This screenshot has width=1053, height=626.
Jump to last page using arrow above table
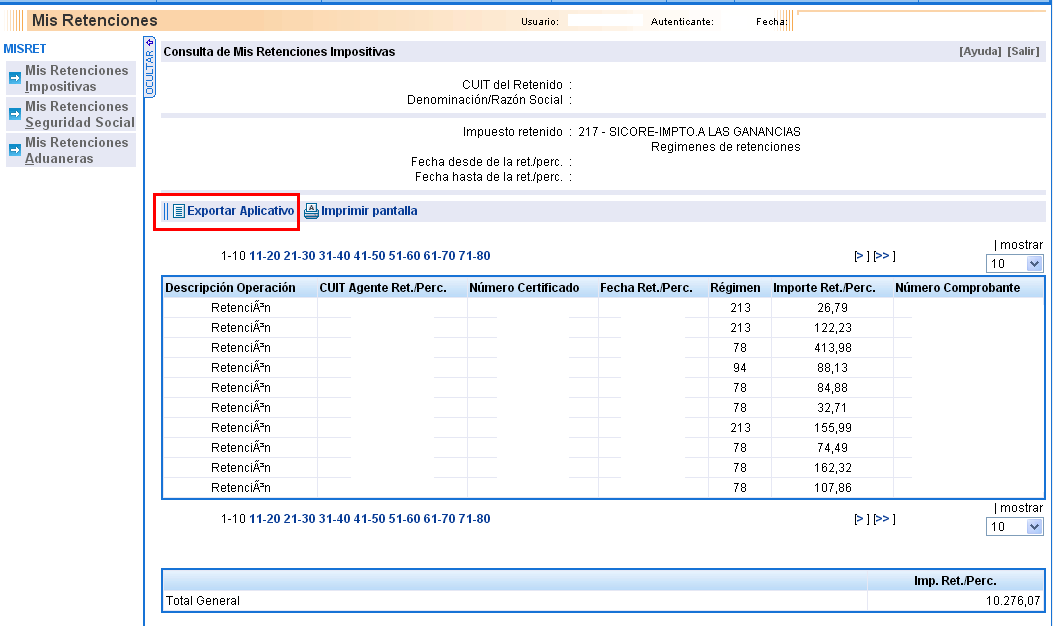coord(883,256)
